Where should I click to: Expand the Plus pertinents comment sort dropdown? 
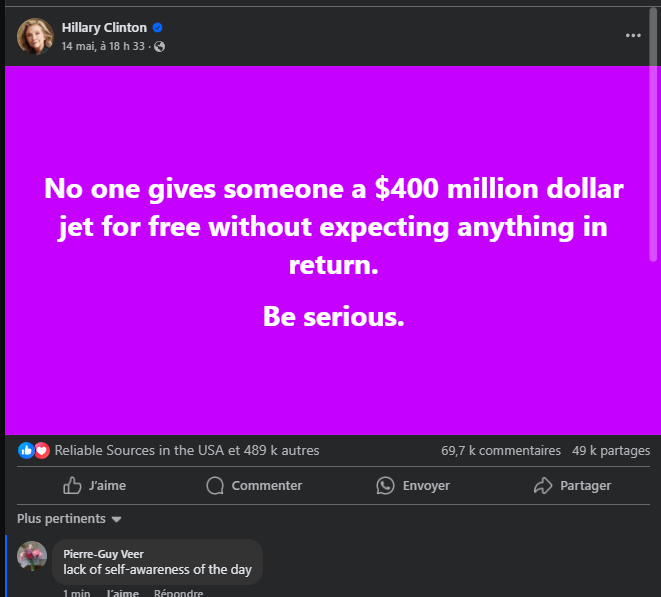[69, 519]
